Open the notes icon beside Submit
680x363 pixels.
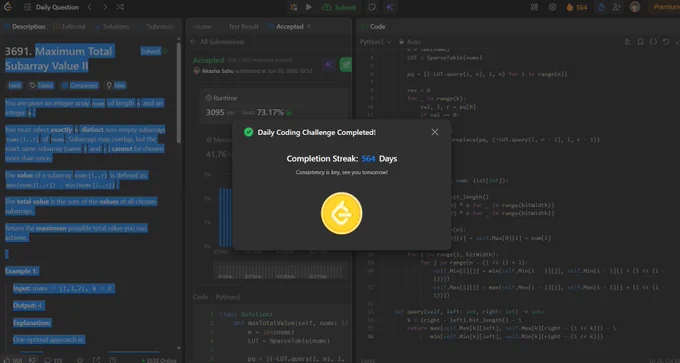coord(372,7)
